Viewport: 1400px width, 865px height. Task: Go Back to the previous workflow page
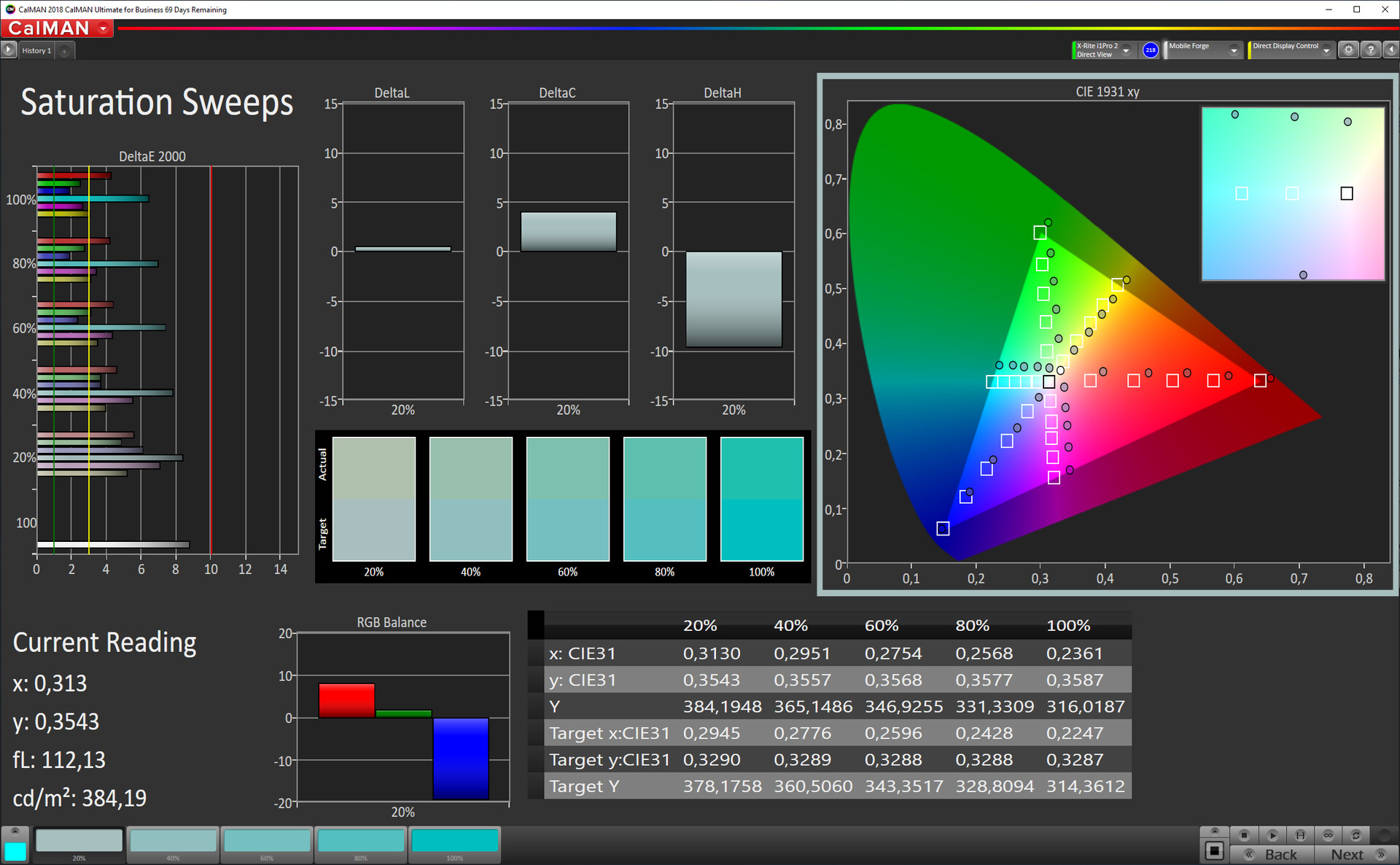tap(1272, 854)
